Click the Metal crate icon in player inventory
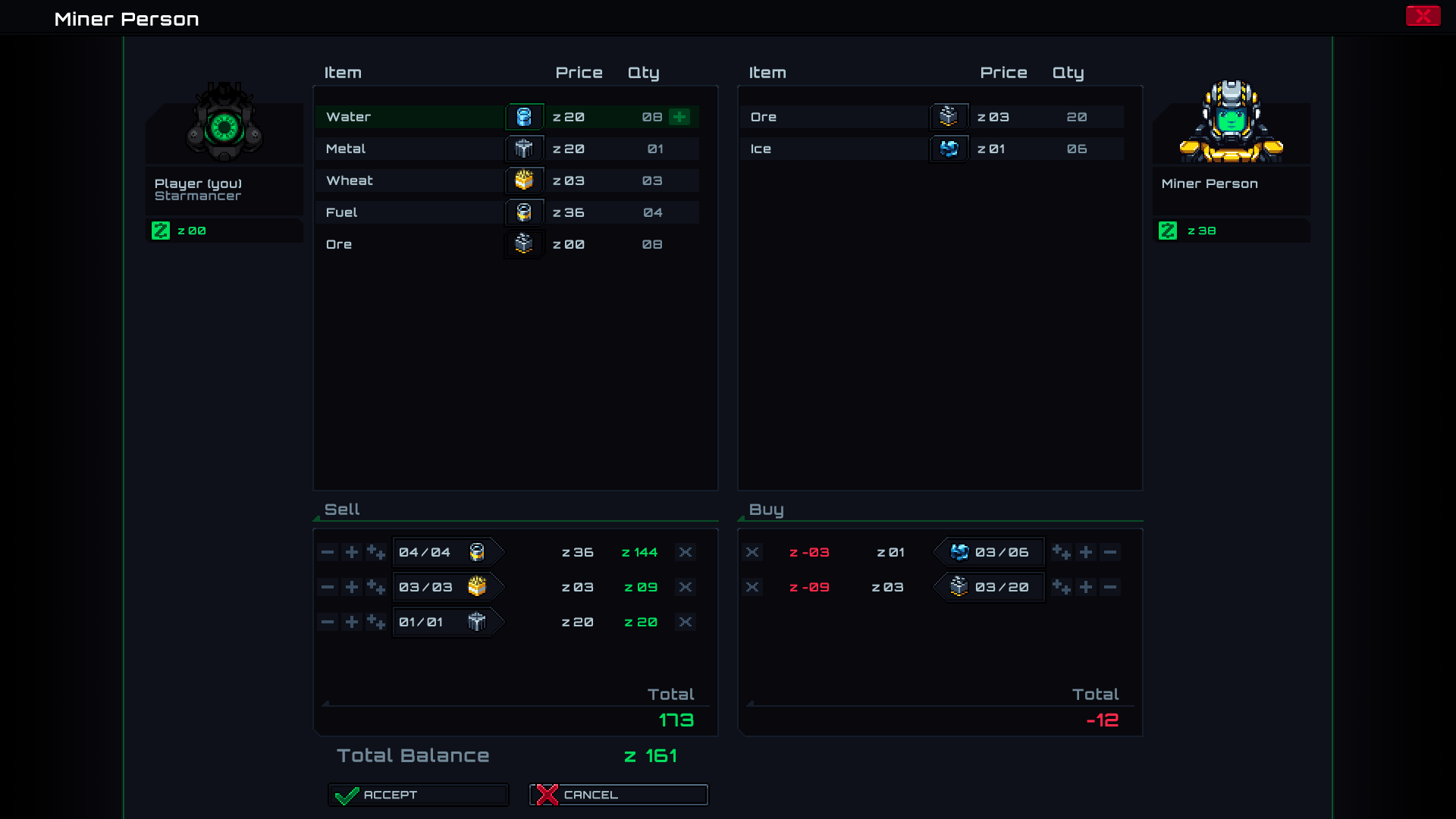Viewport: 1456px width, 819px height. 524,149
